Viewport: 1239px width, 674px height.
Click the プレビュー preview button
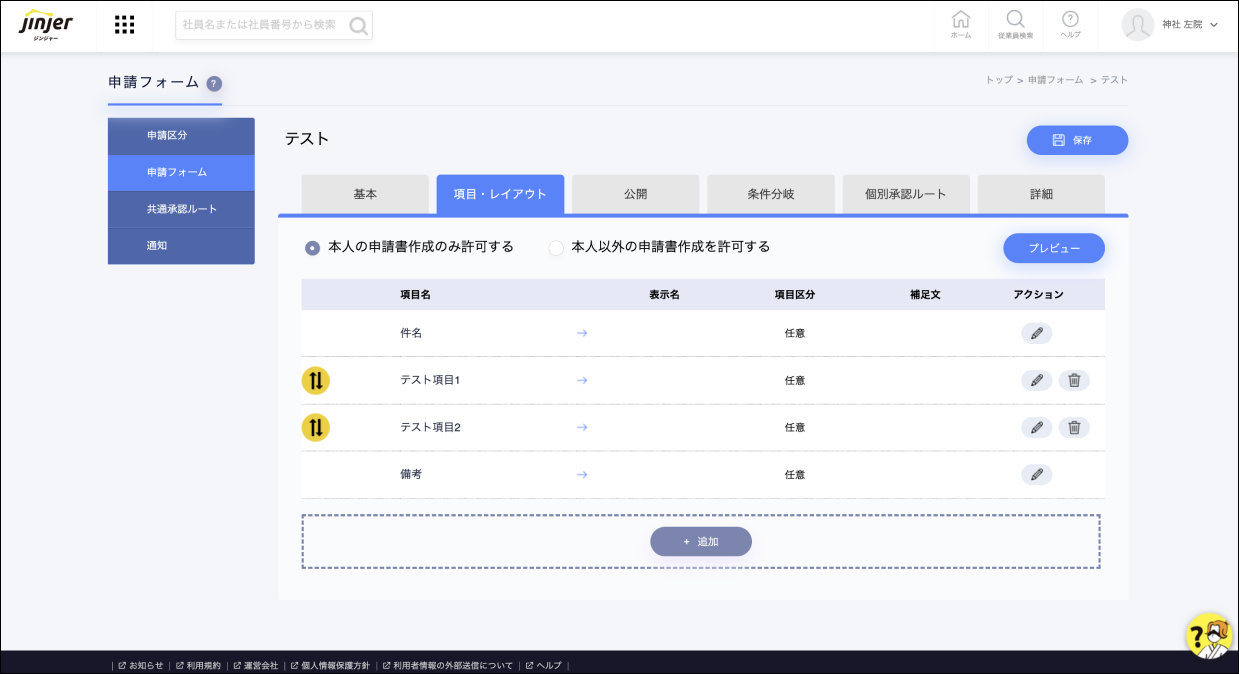pos(1053,248)
